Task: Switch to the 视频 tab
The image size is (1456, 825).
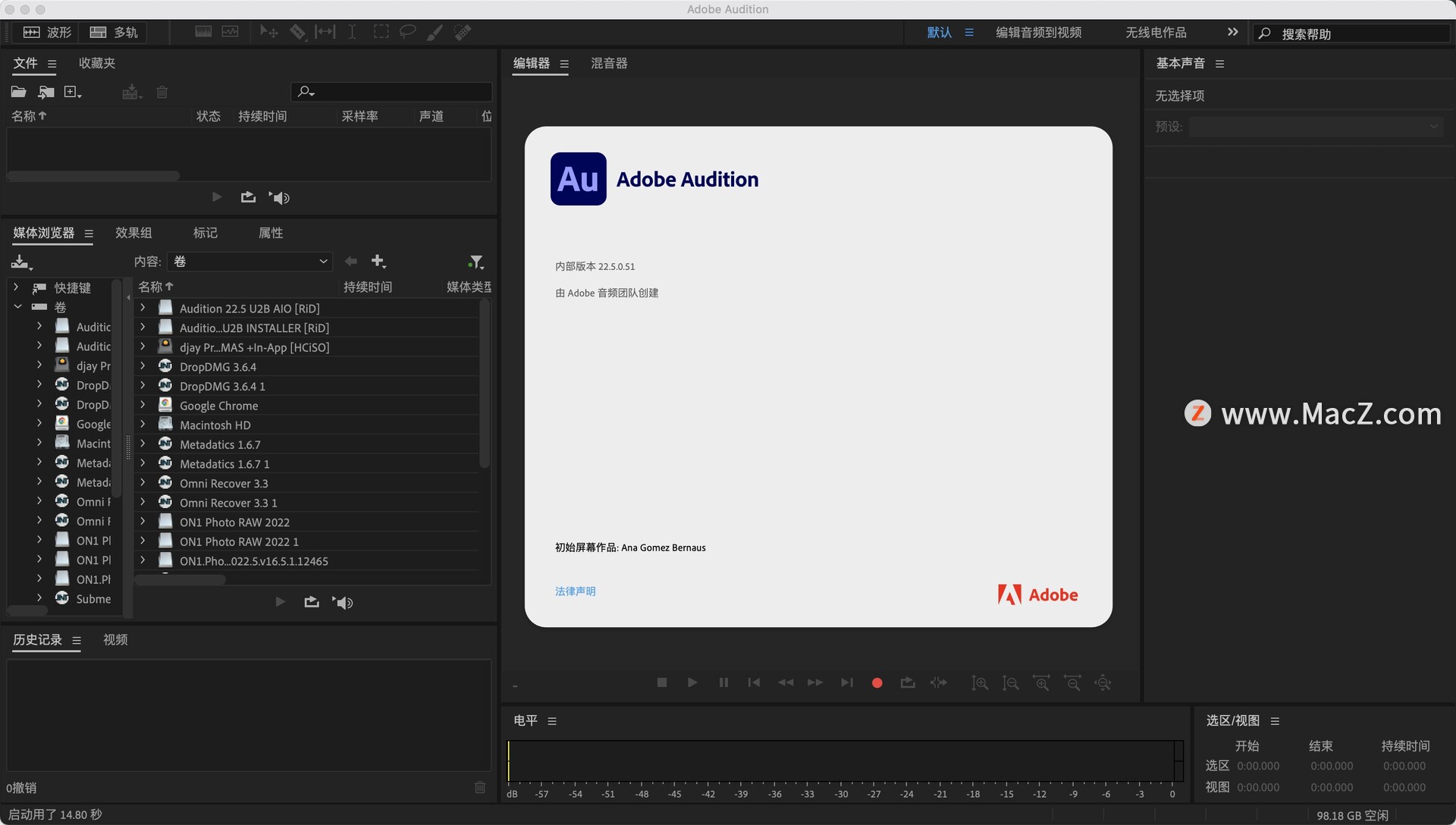Action: [x=115, y=640]
